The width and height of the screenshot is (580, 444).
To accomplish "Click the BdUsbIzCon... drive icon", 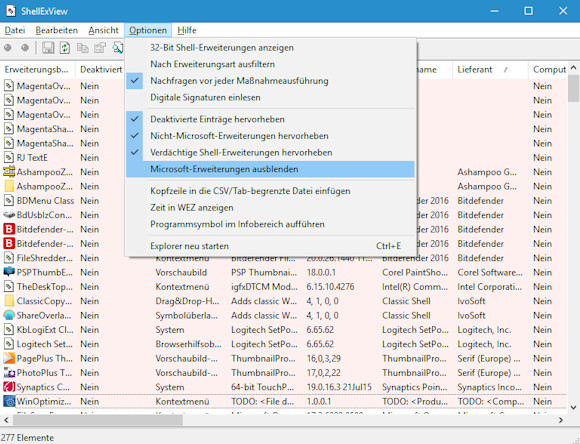I will point(9,215).
